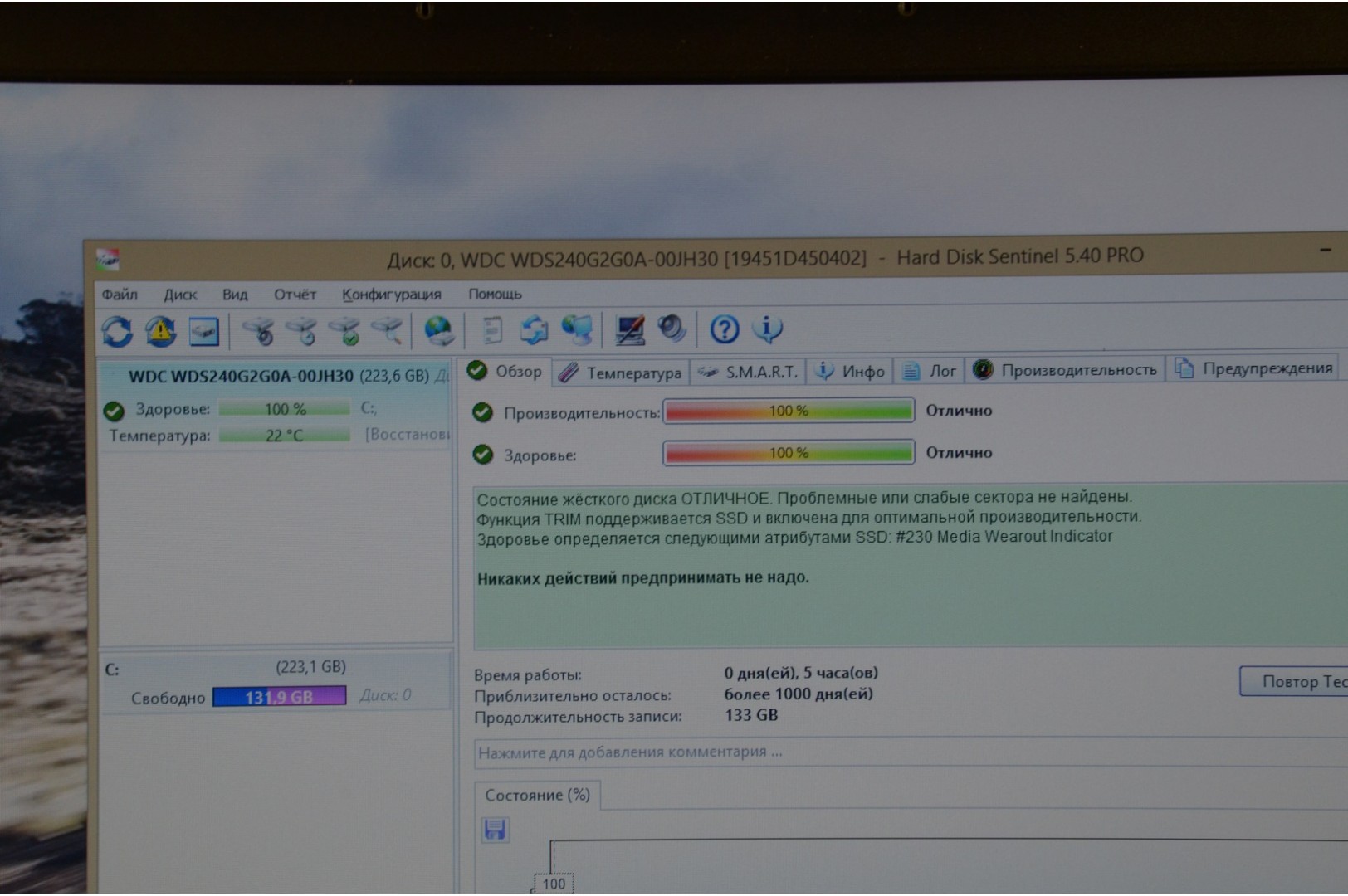Image resolution: width=1348 pixels, height=896 pixels.
Task: Open the Конфигурация menu
Action: (391, 295)
